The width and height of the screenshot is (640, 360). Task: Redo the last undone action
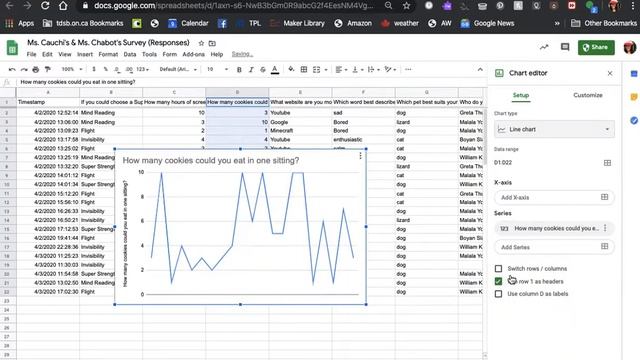[x=24, y=69]
